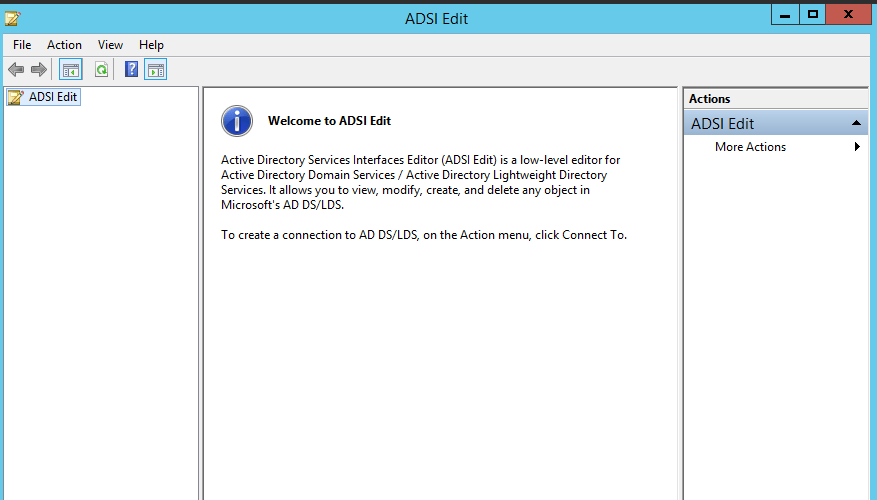Screen dimensions: 877x500
Task: Click the Refresh toolbar icon
Action: click(x=101, y=70)
